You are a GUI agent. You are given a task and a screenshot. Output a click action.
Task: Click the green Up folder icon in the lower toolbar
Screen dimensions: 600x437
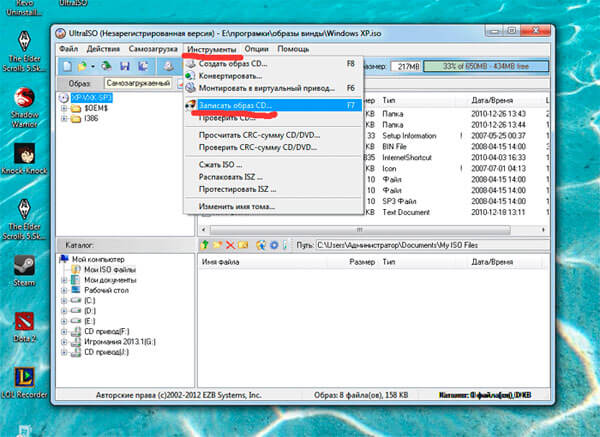(205, 245)
